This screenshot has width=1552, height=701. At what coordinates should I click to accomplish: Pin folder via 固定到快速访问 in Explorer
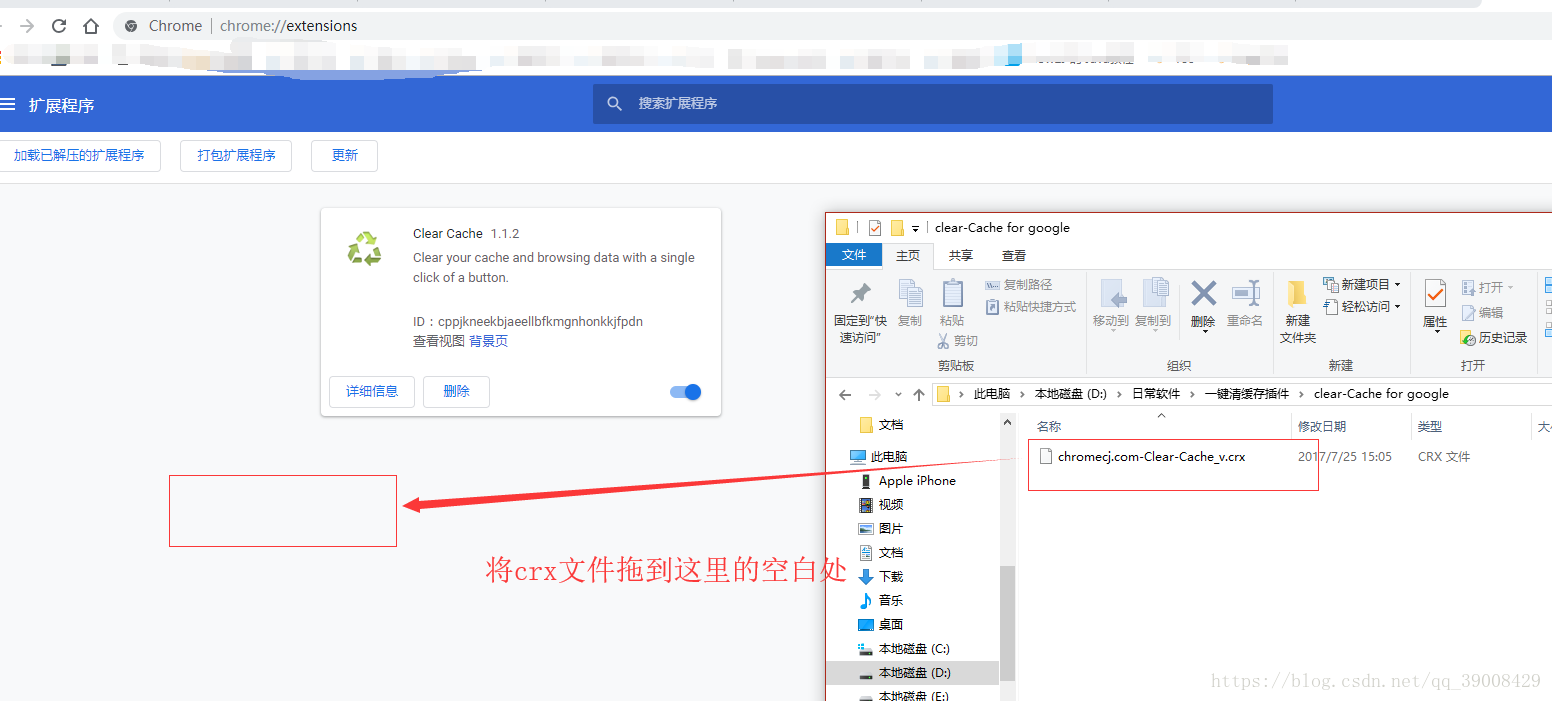point(860,312)
